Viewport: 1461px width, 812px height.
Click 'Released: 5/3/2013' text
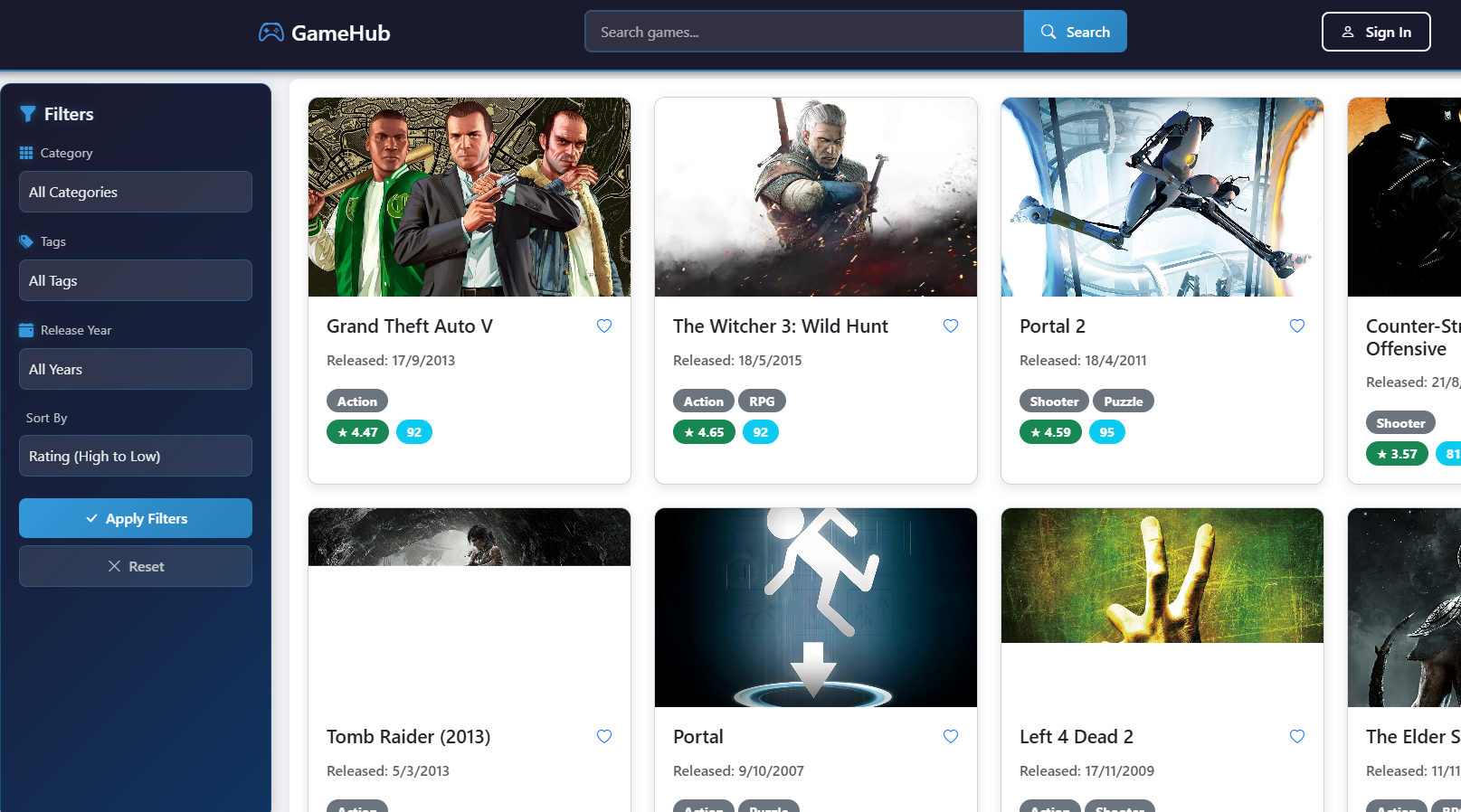coord(388,771)
